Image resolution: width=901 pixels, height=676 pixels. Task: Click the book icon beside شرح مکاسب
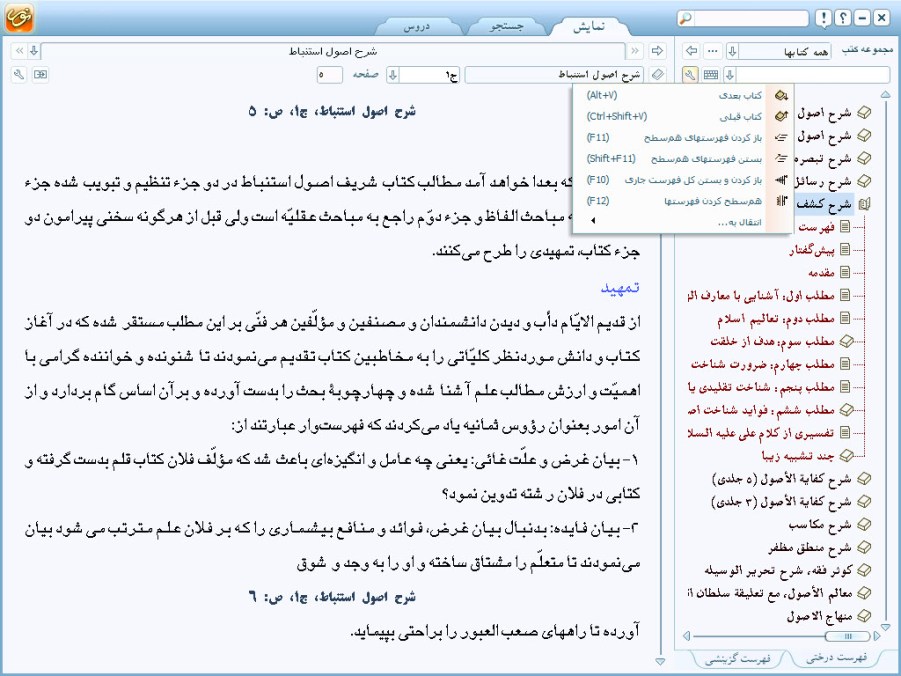click(x=864, y=524)
